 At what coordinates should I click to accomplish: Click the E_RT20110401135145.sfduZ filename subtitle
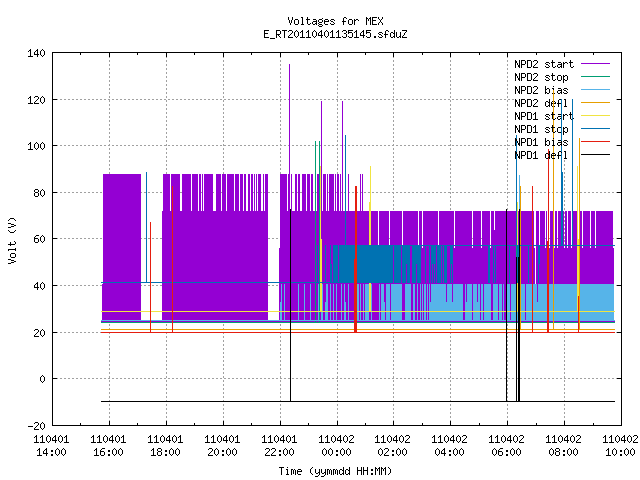335,34
